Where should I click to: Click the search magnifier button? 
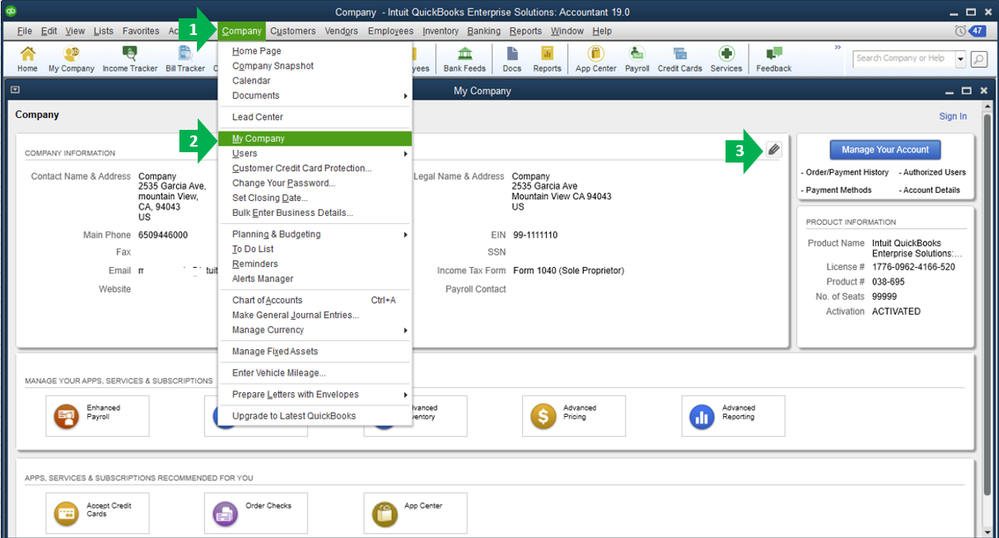coord(979,59)
